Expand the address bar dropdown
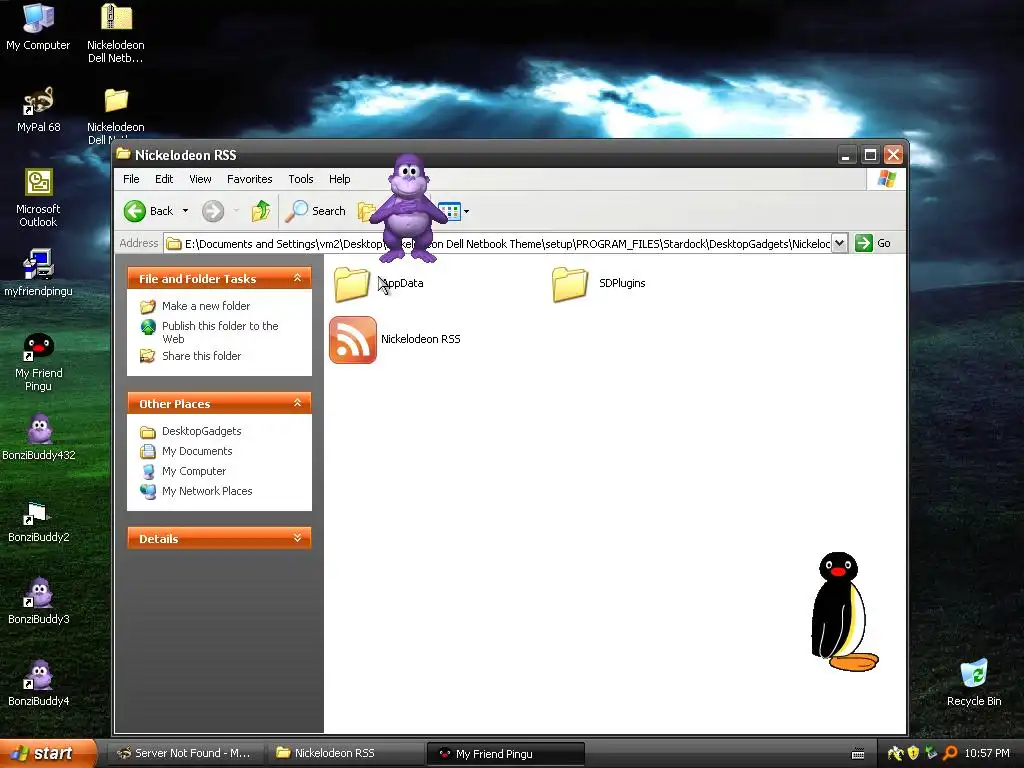1024x768 pixels. pyautogui.click(x=840, y=244)
